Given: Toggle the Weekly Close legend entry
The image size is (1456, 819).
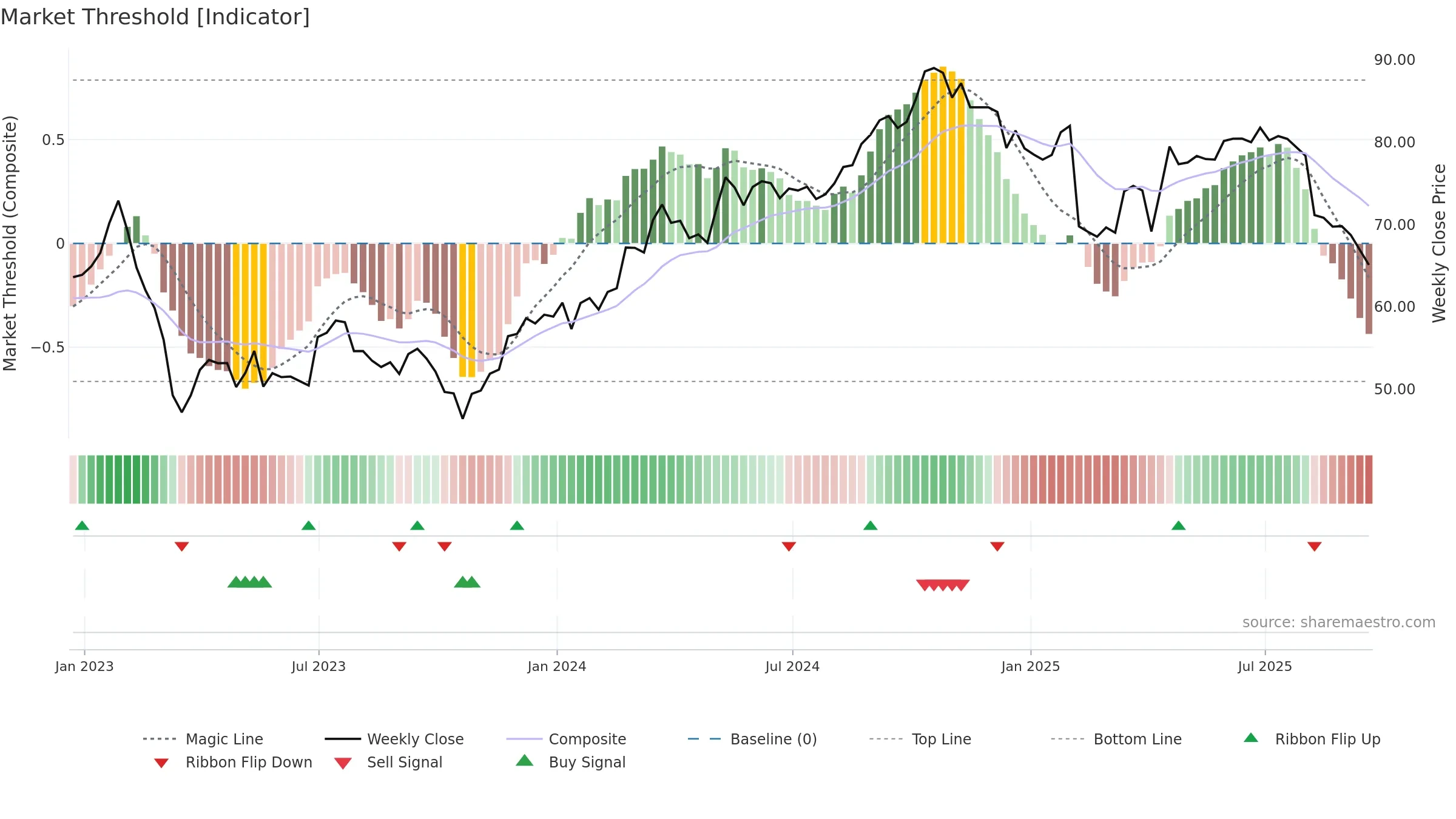Looking at the screenshot, I should (x=394, y=739).
